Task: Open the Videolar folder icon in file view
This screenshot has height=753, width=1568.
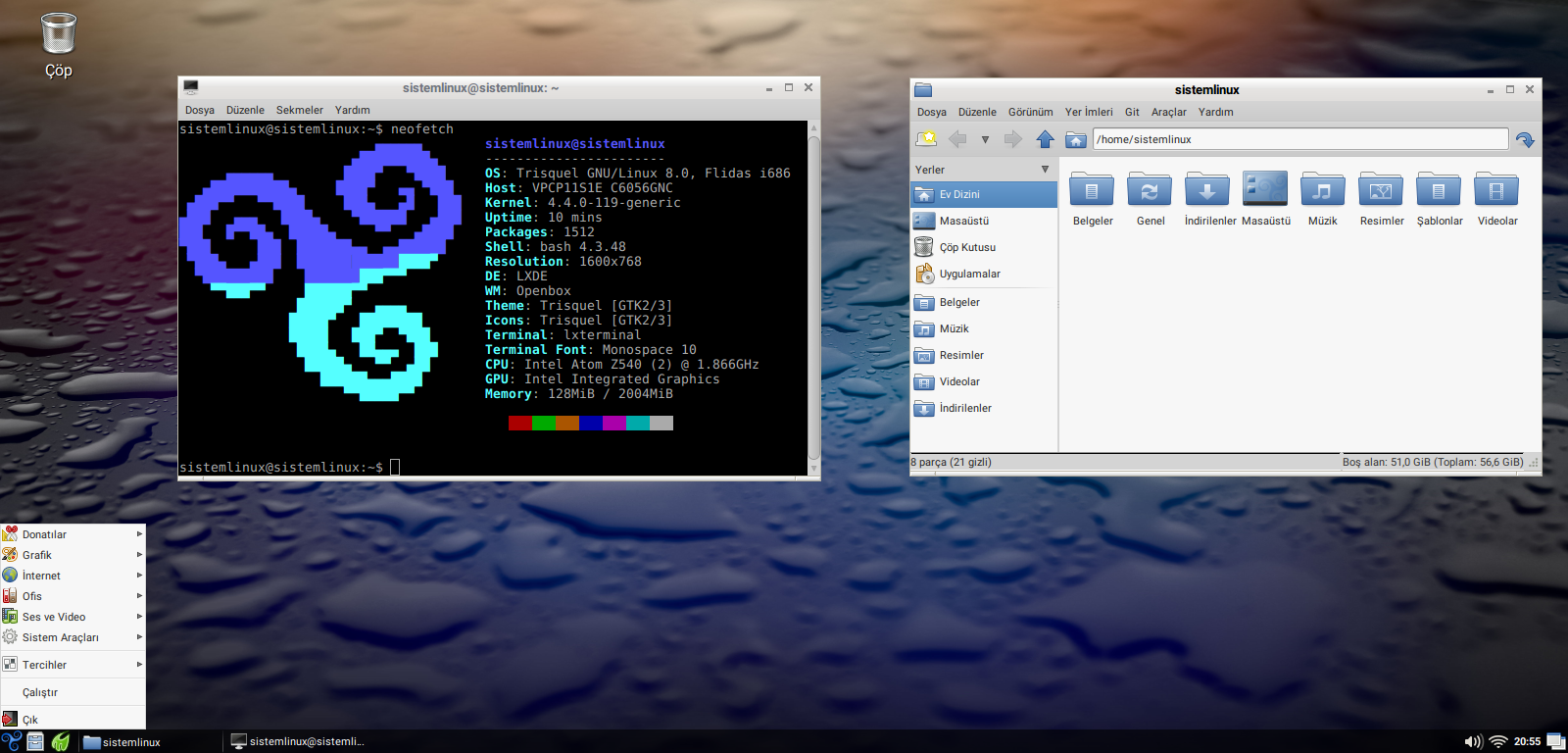Action: point(1496,189)
